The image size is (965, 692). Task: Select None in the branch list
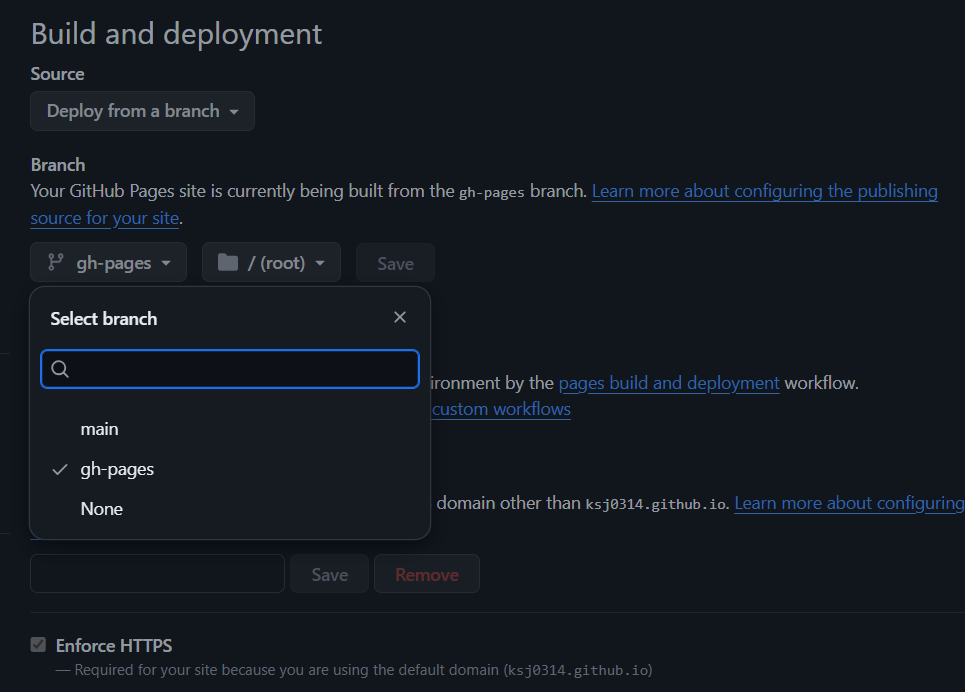230,509
